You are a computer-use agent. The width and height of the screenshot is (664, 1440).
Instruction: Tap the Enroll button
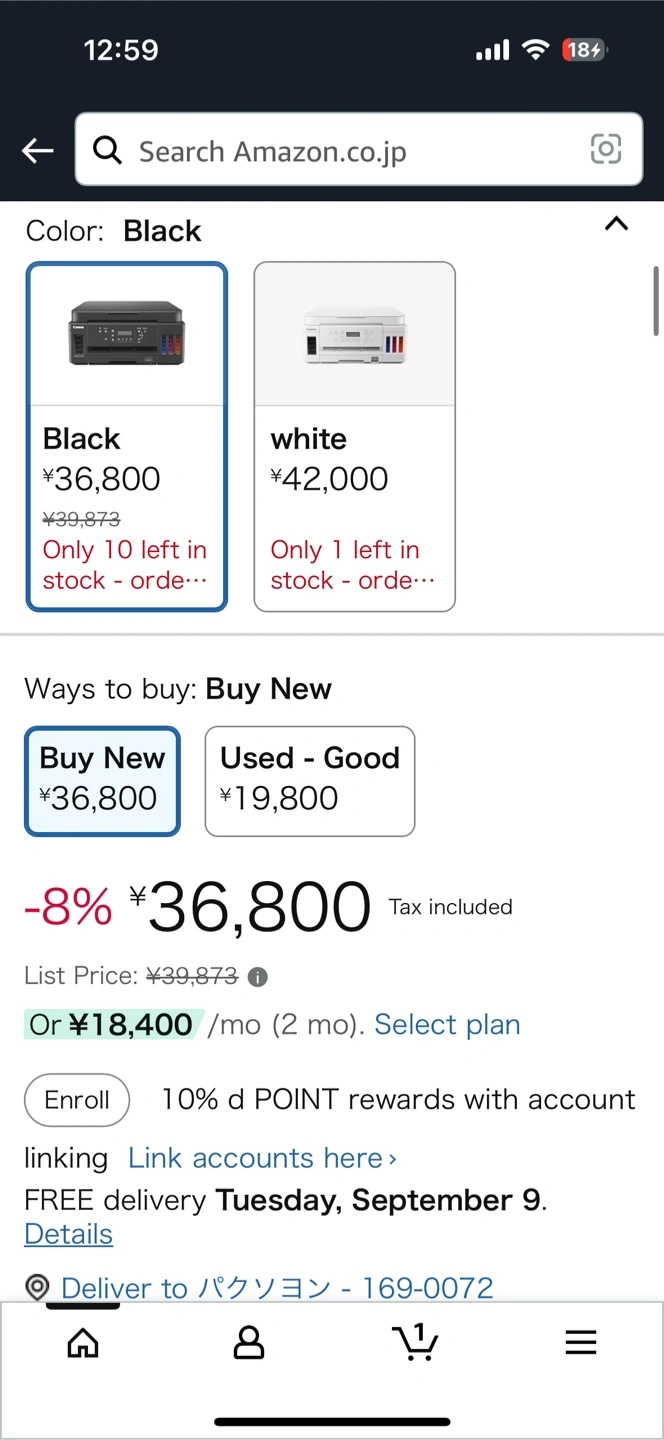click(77, 1100)
